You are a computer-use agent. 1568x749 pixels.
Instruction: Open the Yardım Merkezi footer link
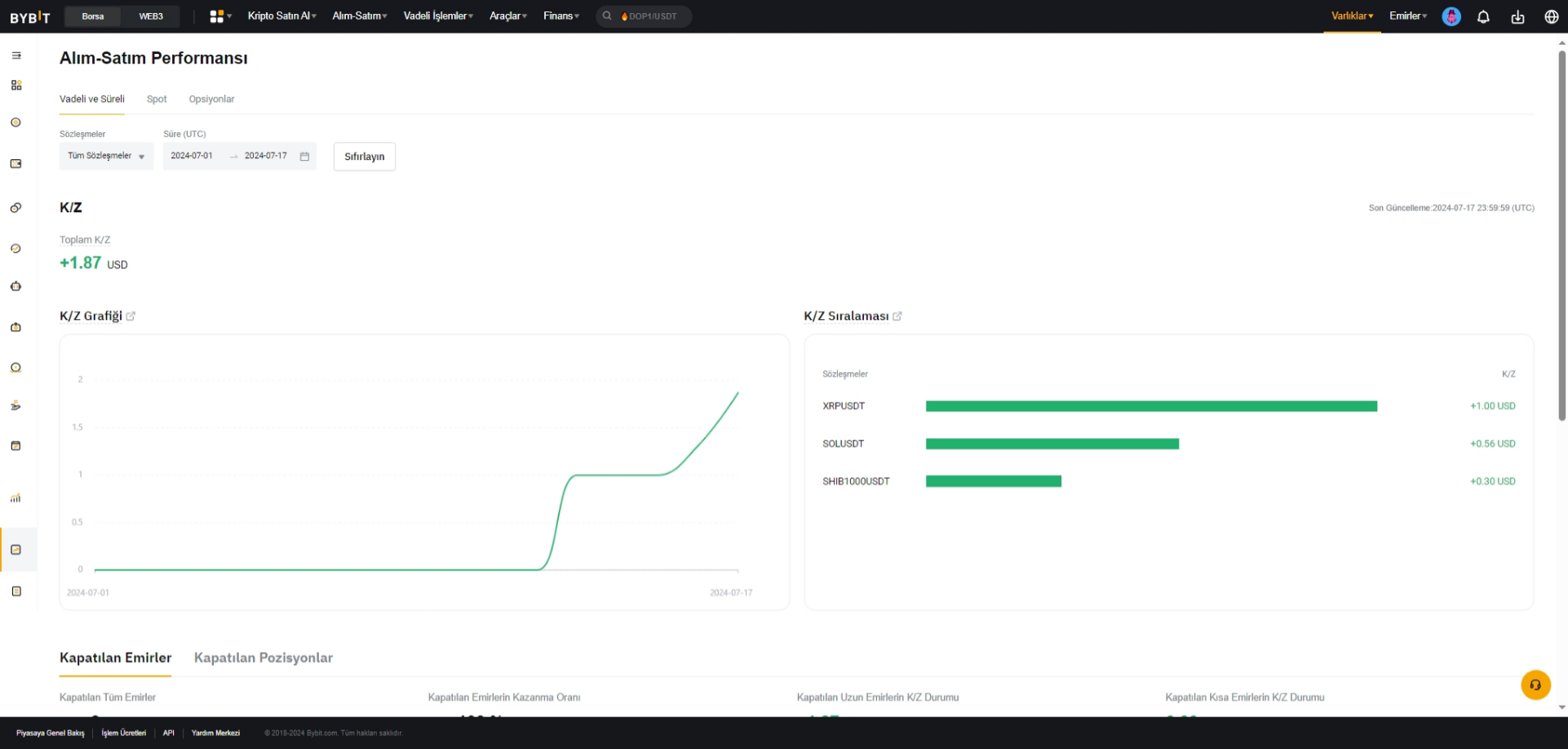[x=215, y=733]
